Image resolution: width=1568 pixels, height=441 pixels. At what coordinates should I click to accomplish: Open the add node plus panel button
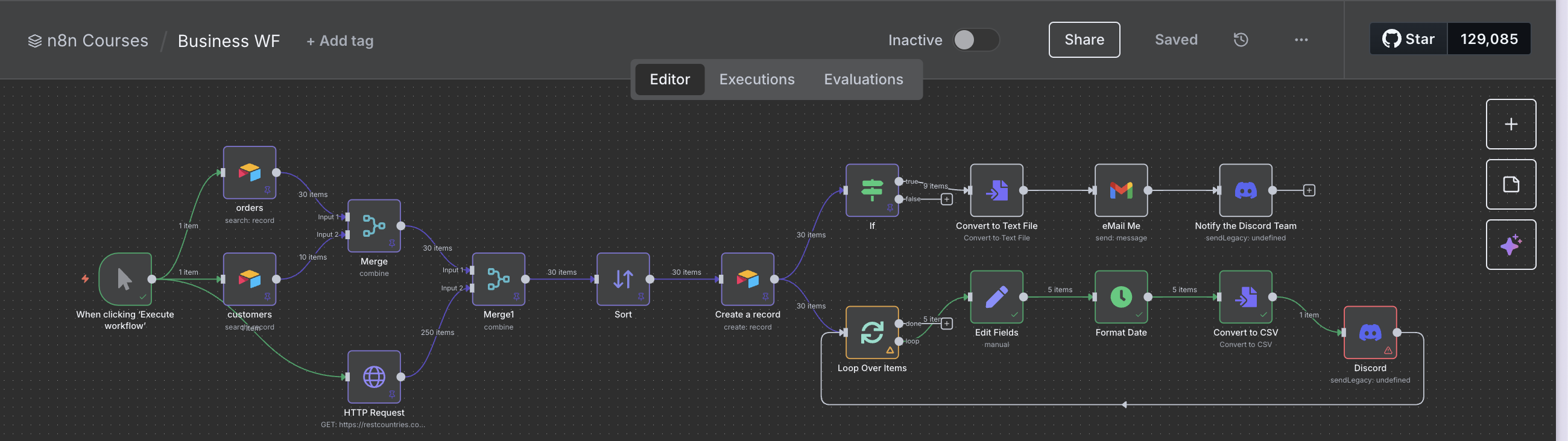coord(1510,124)
